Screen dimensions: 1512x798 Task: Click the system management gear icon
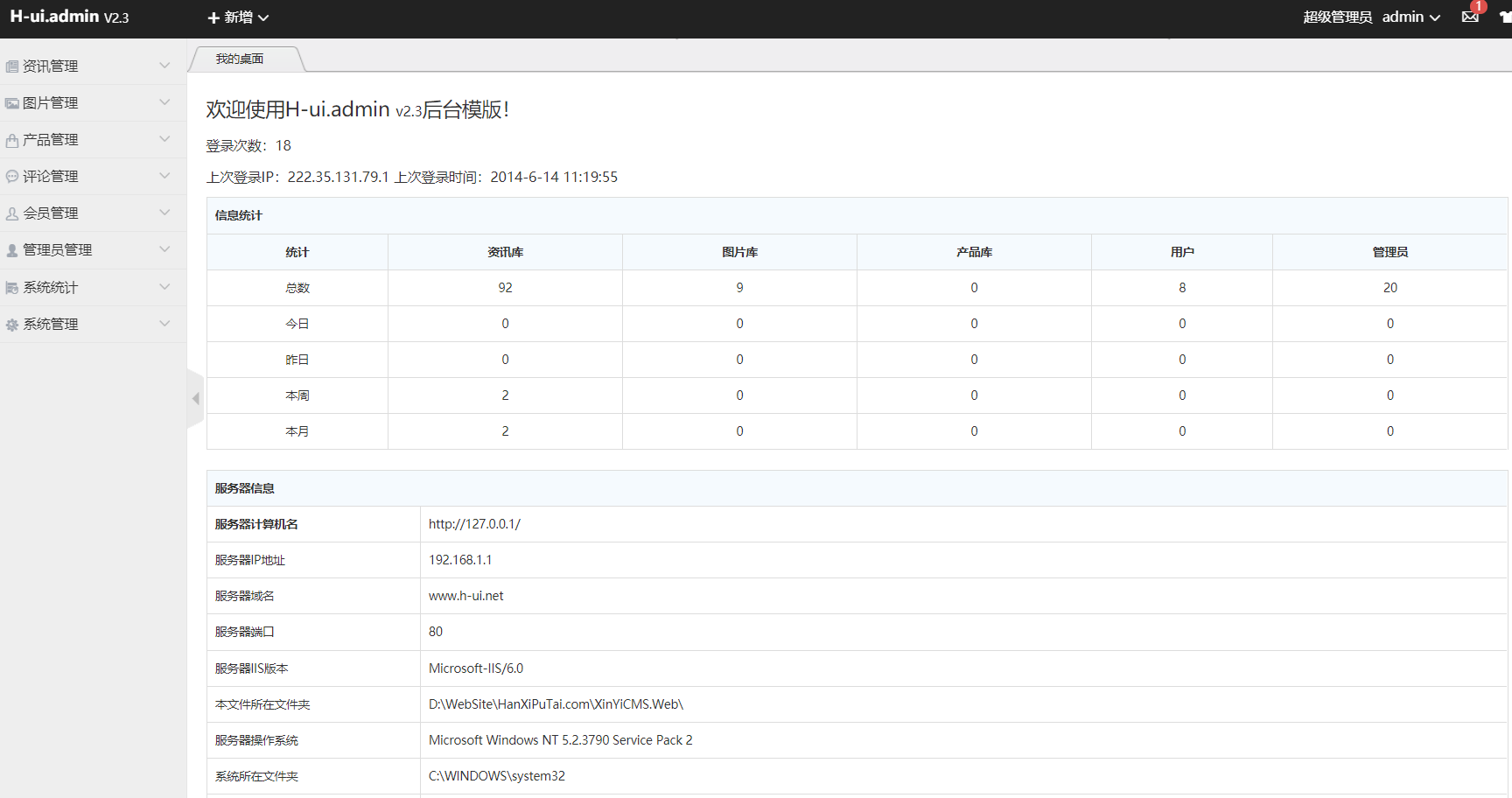[12, 325]
